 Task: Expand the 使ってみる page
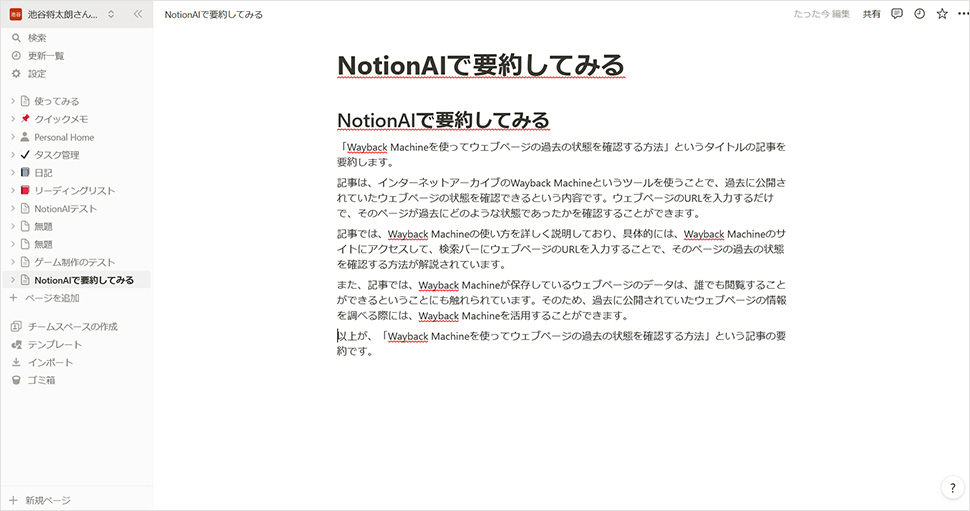12,101
